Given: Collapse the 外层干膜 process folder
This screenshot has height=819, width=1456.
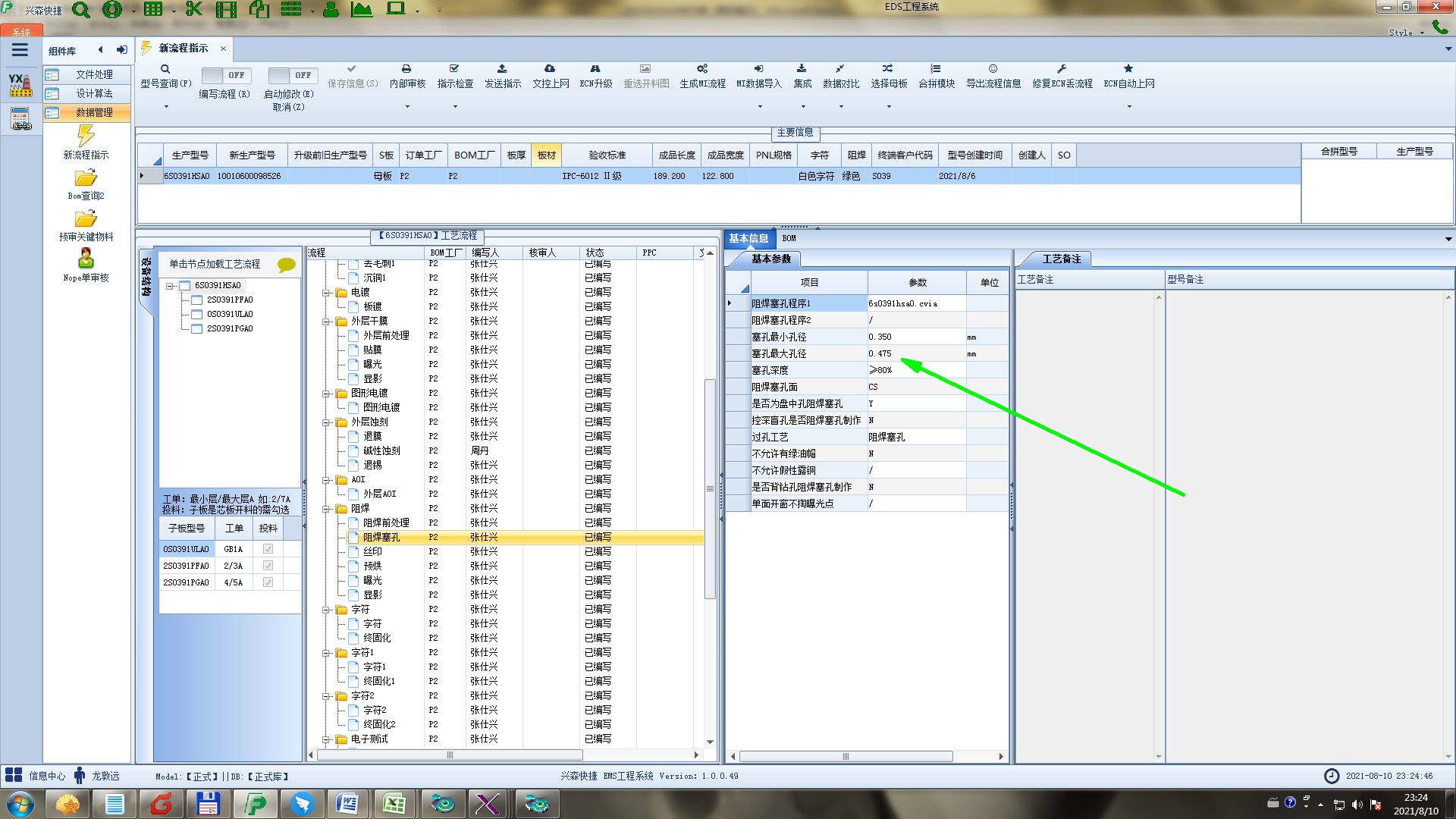Looking at the screenshot, I should (x=326, y=322).
